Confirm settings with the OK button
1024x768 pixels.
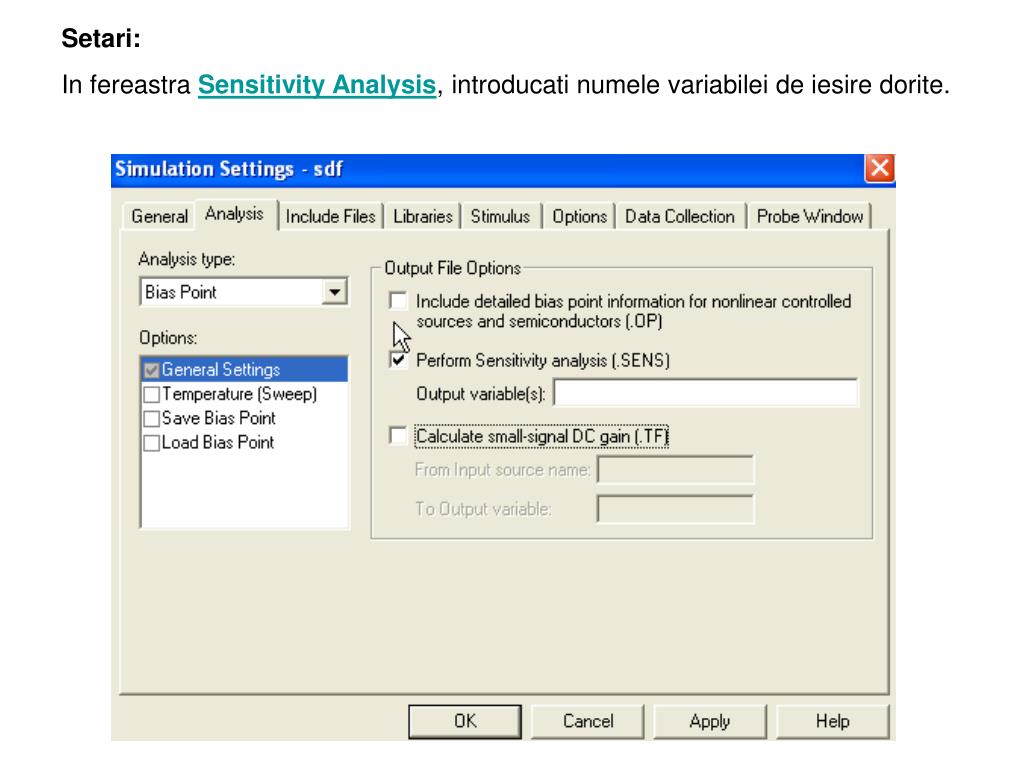pos(465,722)
